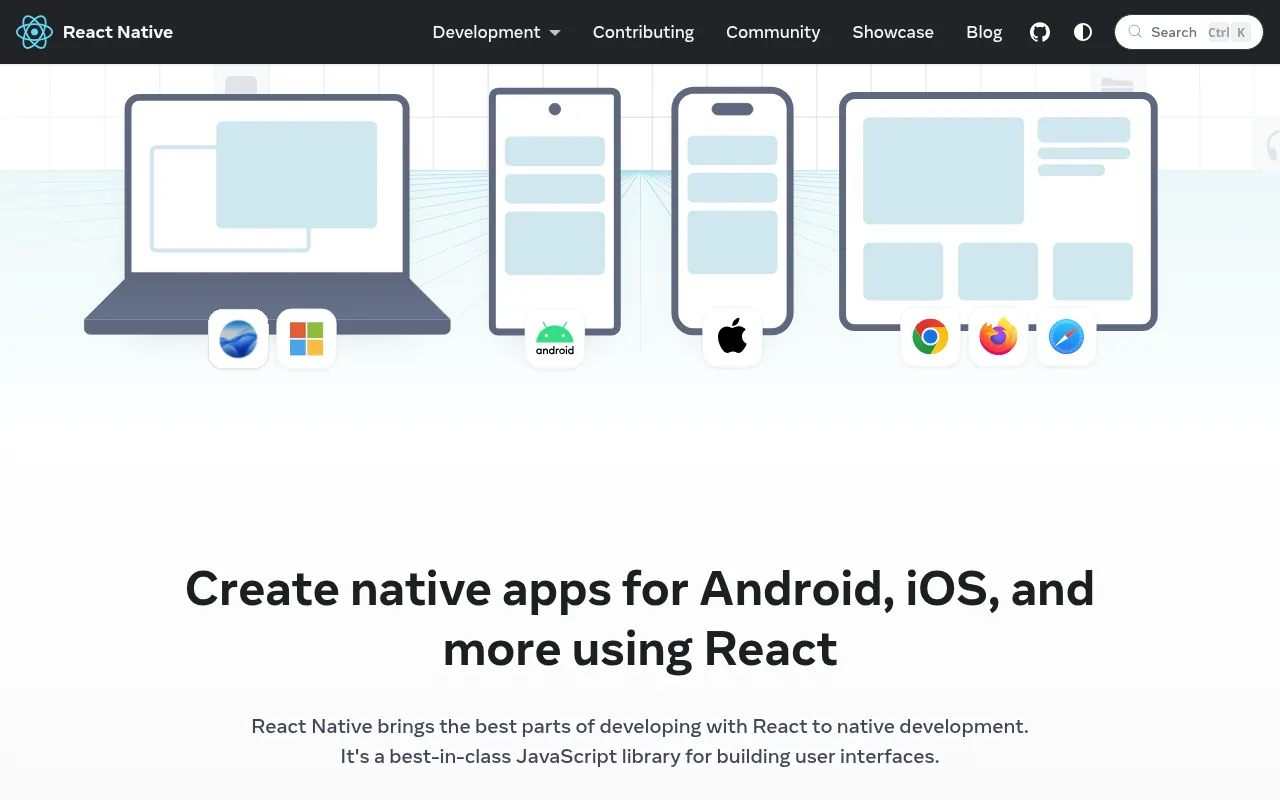Click the Firefox browser icon

tap(998, 337)
